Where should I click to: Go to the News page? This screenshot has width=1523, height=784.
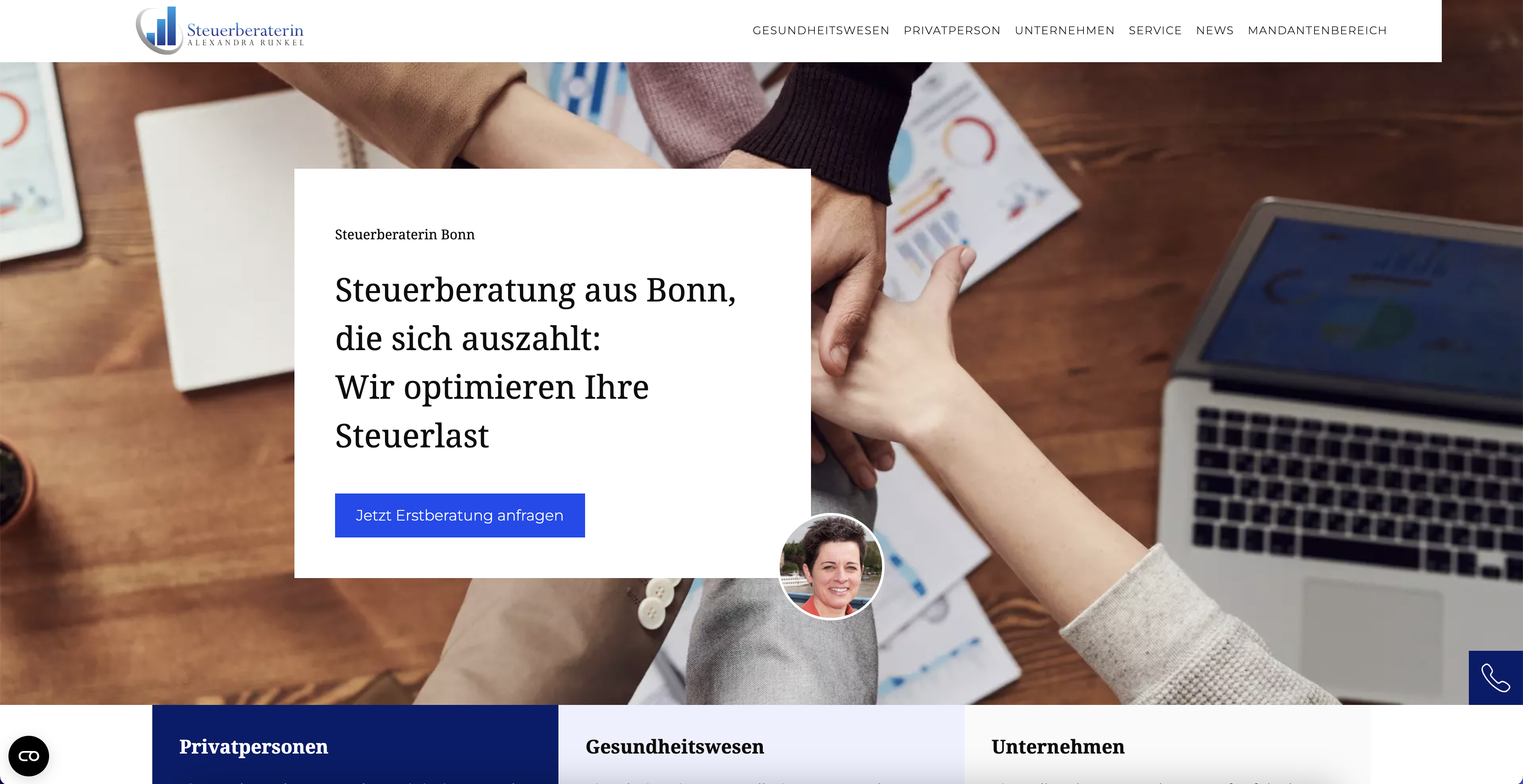[1214, 30]
